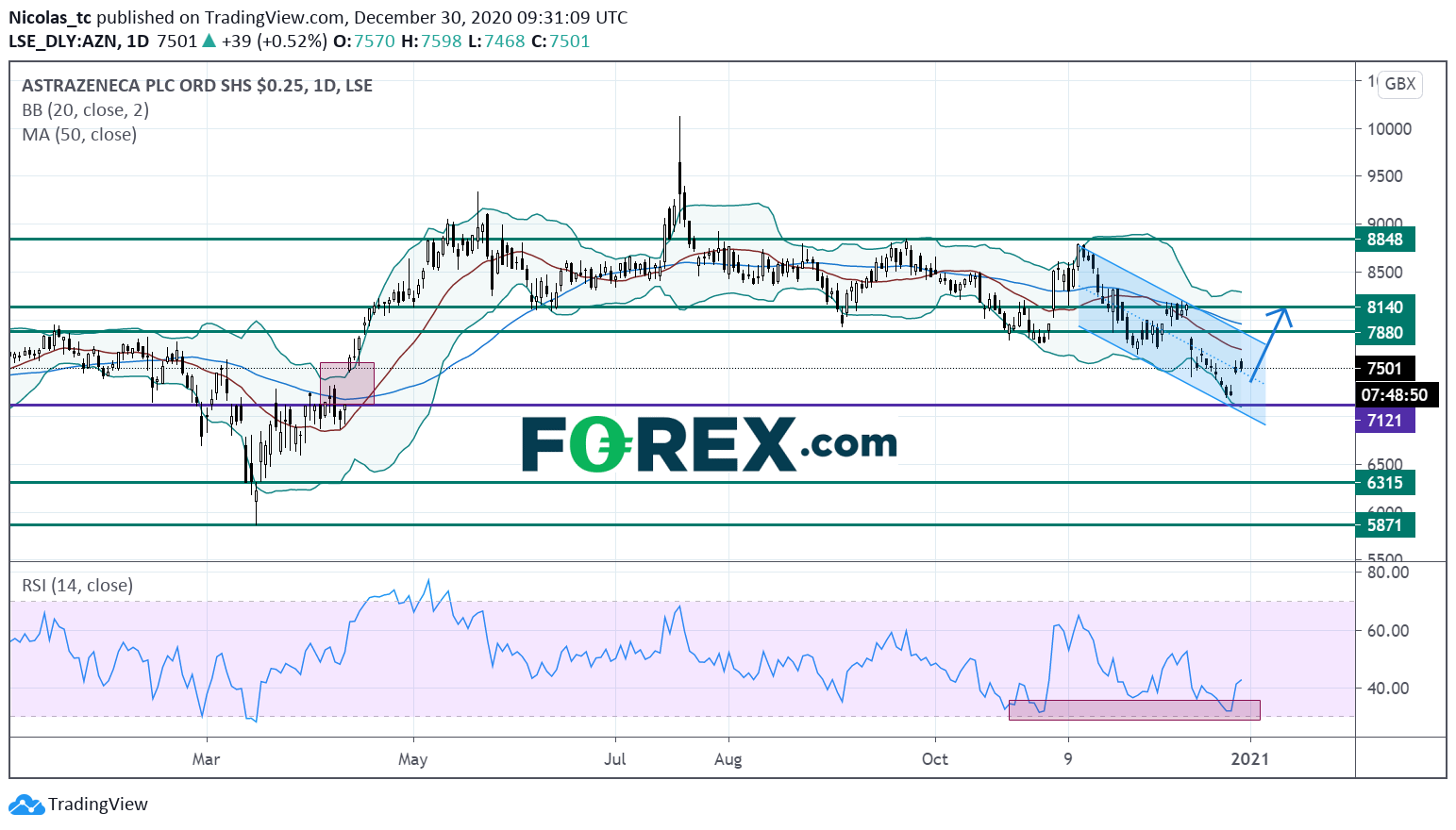Image resolution: width=1456 pixels, height=830 pixels.
Task: Select the pink rectangle on RSI pane
Action: 1133,709
